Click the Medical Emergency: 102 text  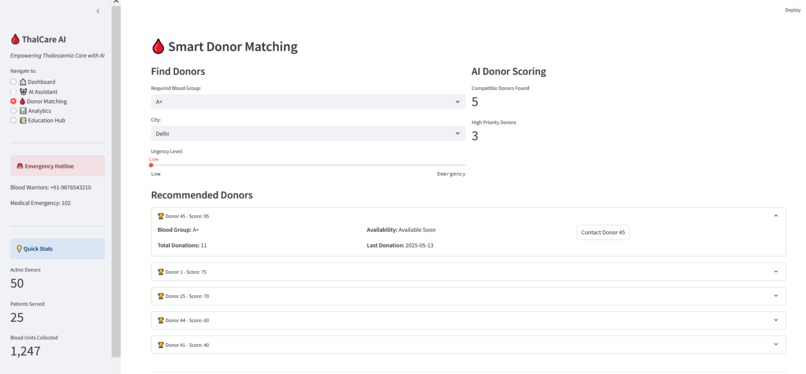(41, 203)
